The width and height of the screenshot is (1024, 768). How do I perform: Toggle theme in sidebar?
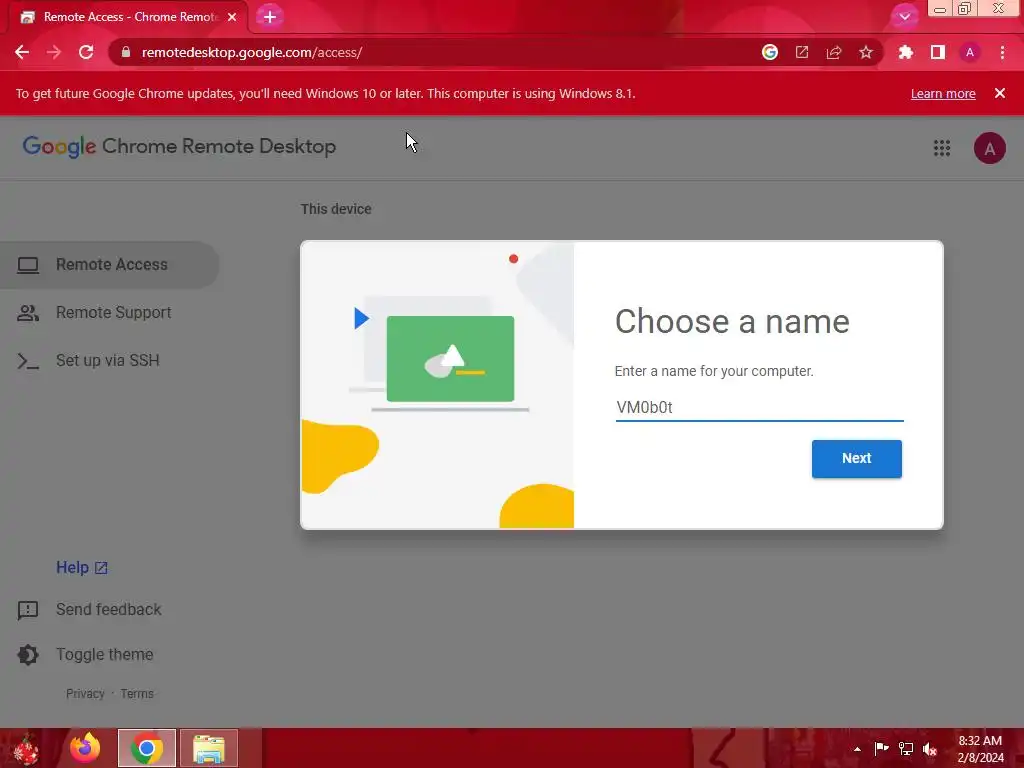pyautogui.click(x=85, y=654)
